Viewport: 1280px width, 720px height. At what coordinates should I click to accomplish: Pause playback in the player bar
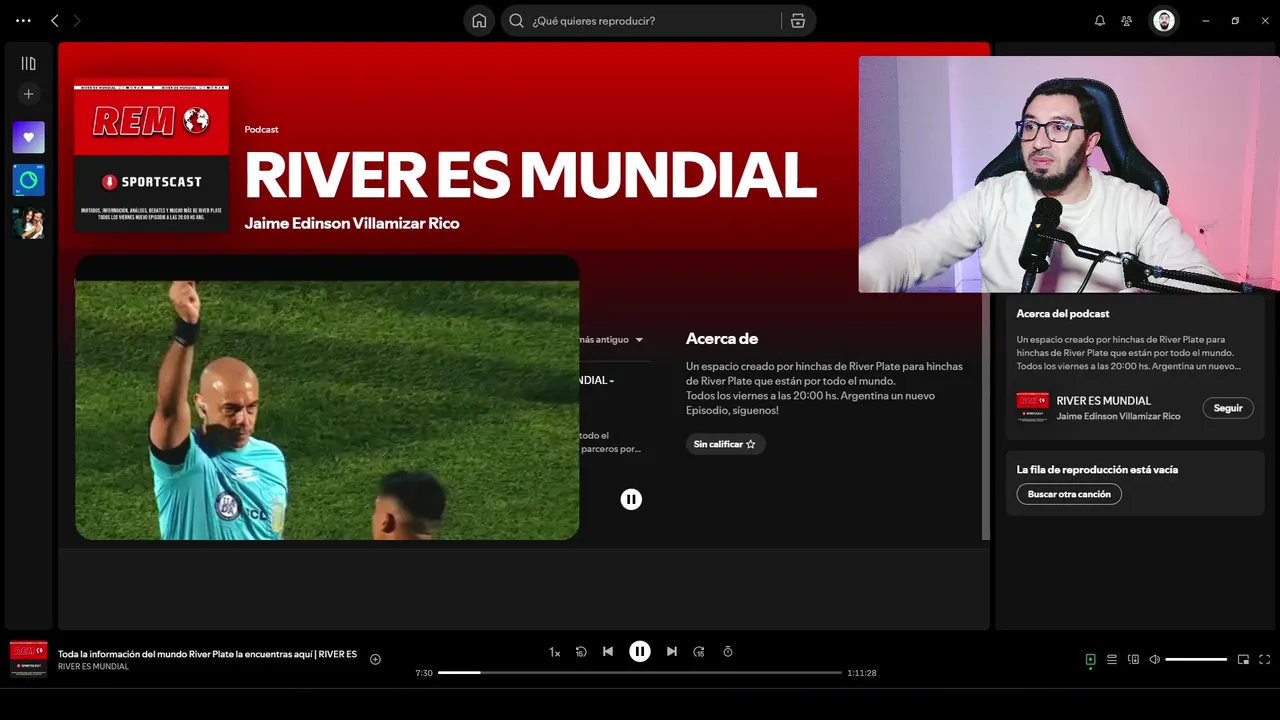click(x=640, y=652)
